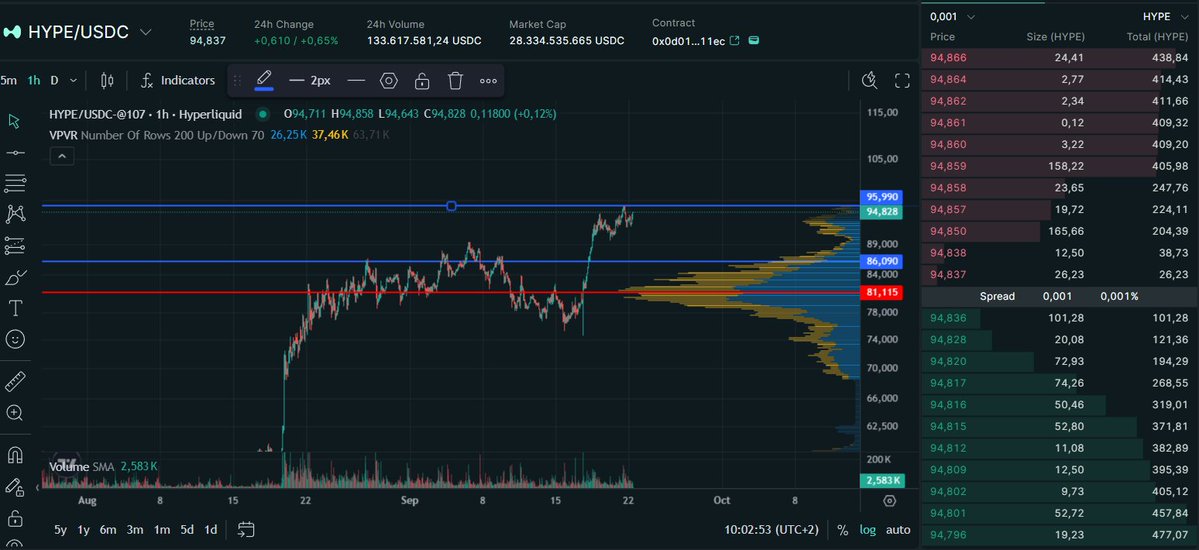Open the Fibonacci retracement tool

pos(15,183)
